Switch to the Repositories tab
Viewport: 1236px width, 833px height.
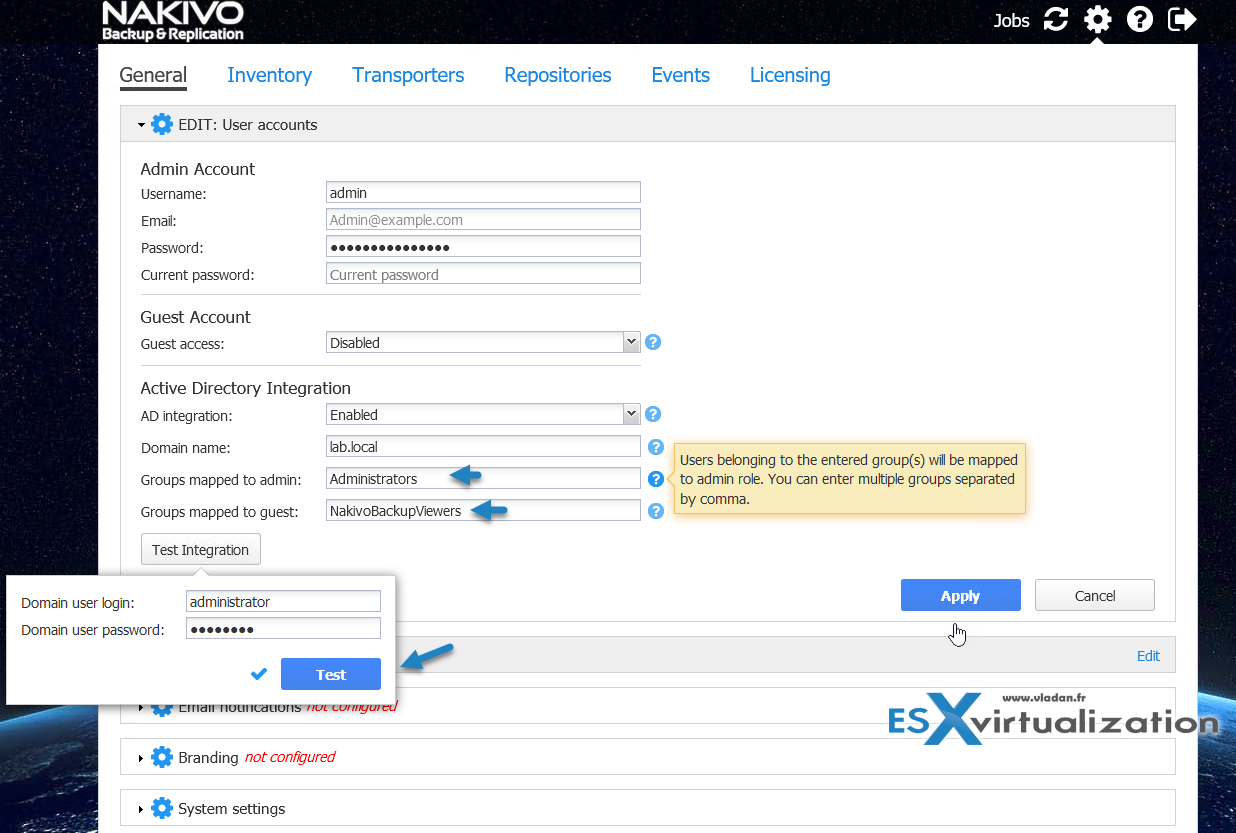(x=558, y=75)
